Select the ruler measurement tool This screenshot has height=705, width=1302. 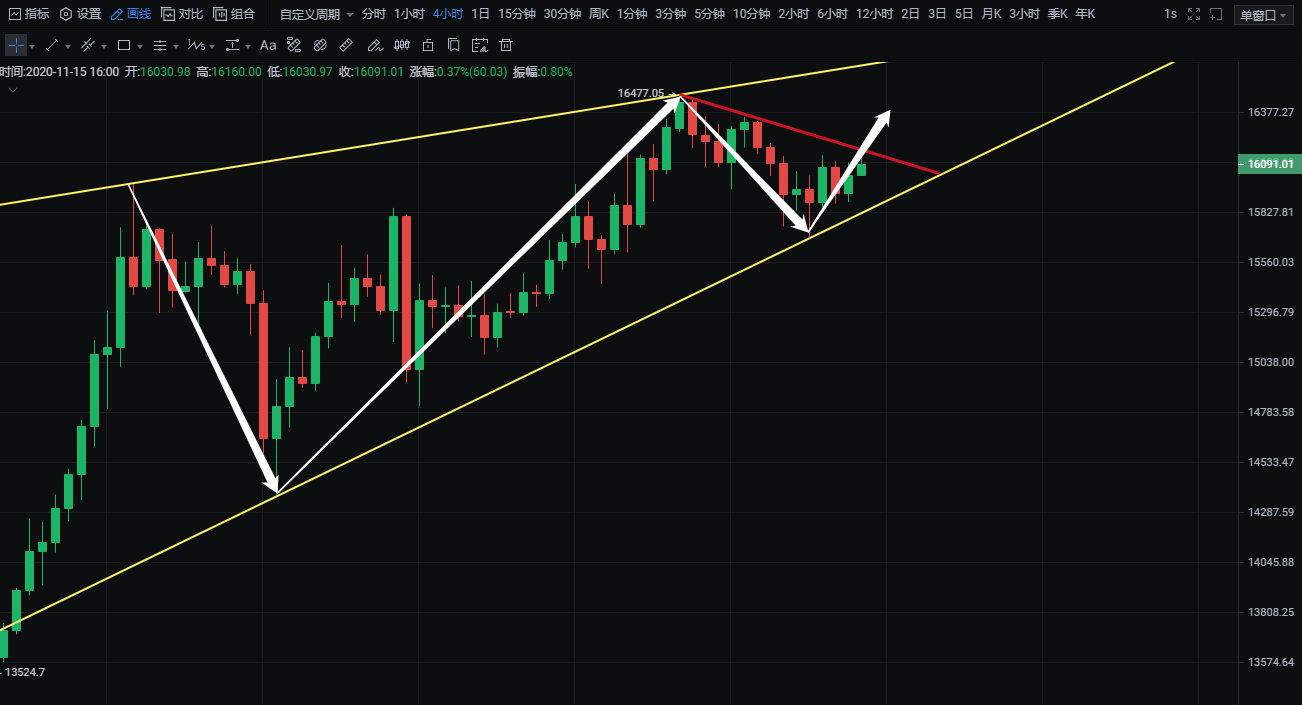[346, 45]
